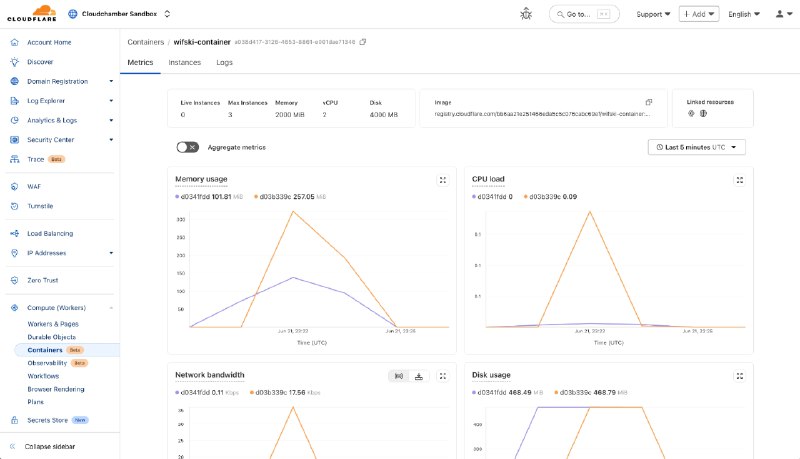Screen dimensions: 800x459
Task: Expand Log Explorer submenu arrow
Action: pos(111,100)
